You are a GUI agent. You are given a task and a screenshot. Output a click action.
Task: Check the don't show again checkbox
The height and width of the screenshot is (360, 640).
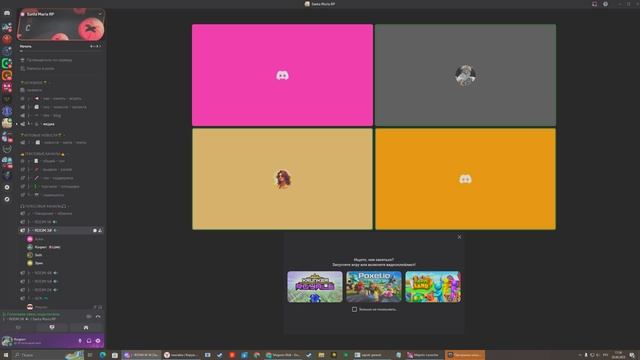[x=354, y=309]
